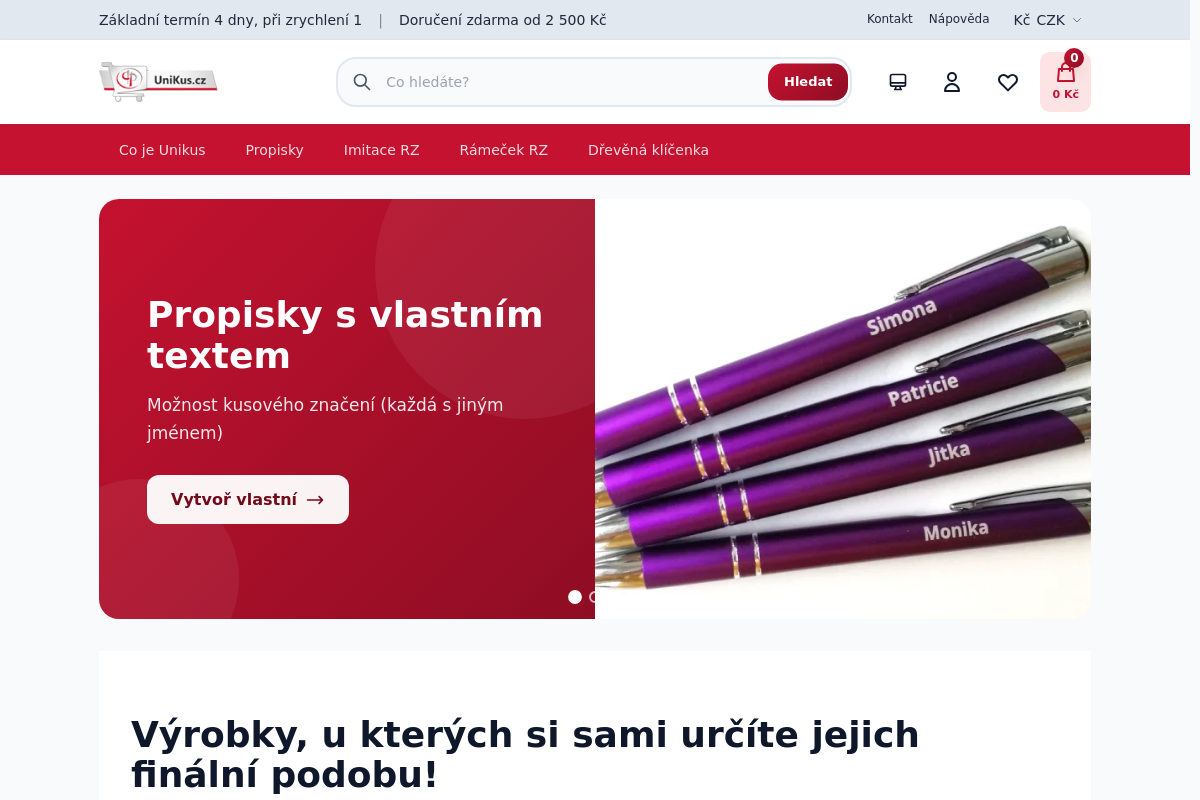Viewport: 1200px width, 800px height.
Task: Click the Doručení zdarma od 2 500 Kč text
Action: point(503,20)
